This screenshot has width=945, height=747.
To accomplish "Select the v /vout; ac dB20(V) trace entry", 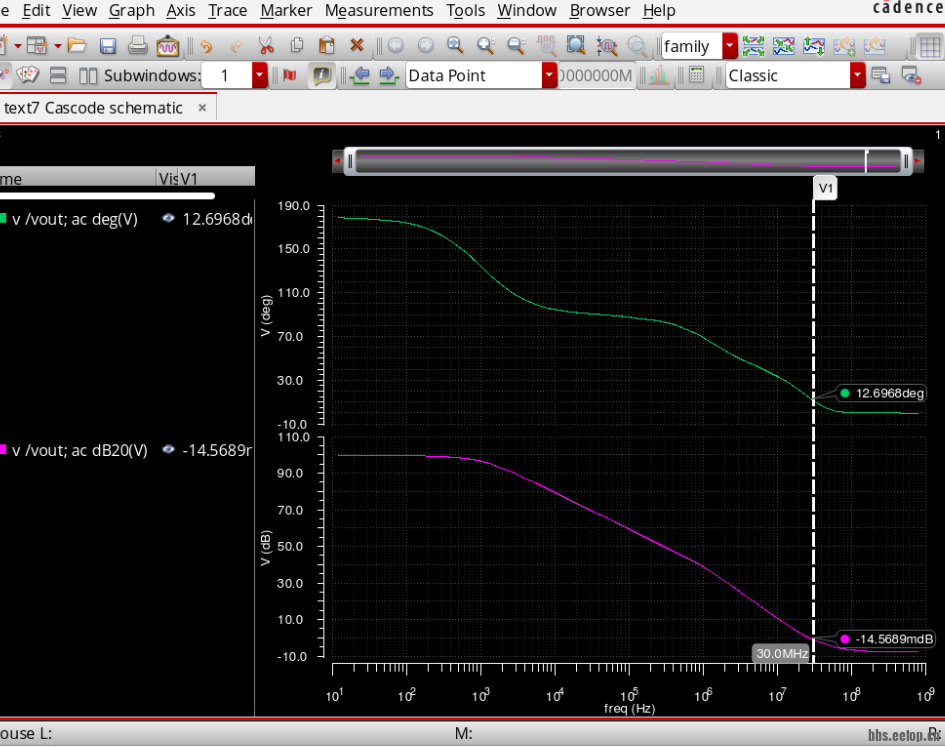I will pyautogui.click(x=80, y=450).
